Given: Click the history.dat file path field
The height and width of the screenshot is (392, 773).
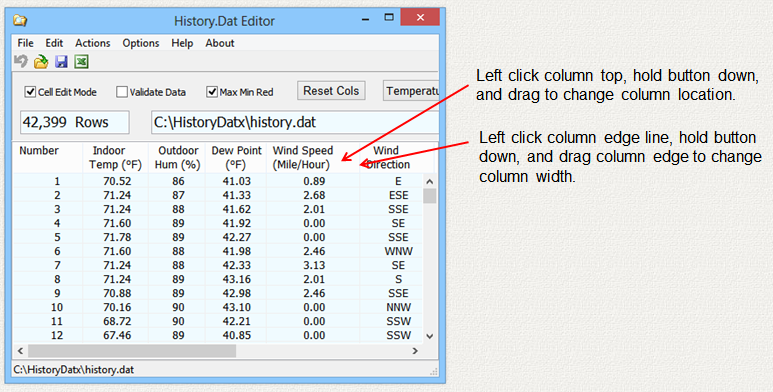Looking at the screenshot, I should 295,122.
